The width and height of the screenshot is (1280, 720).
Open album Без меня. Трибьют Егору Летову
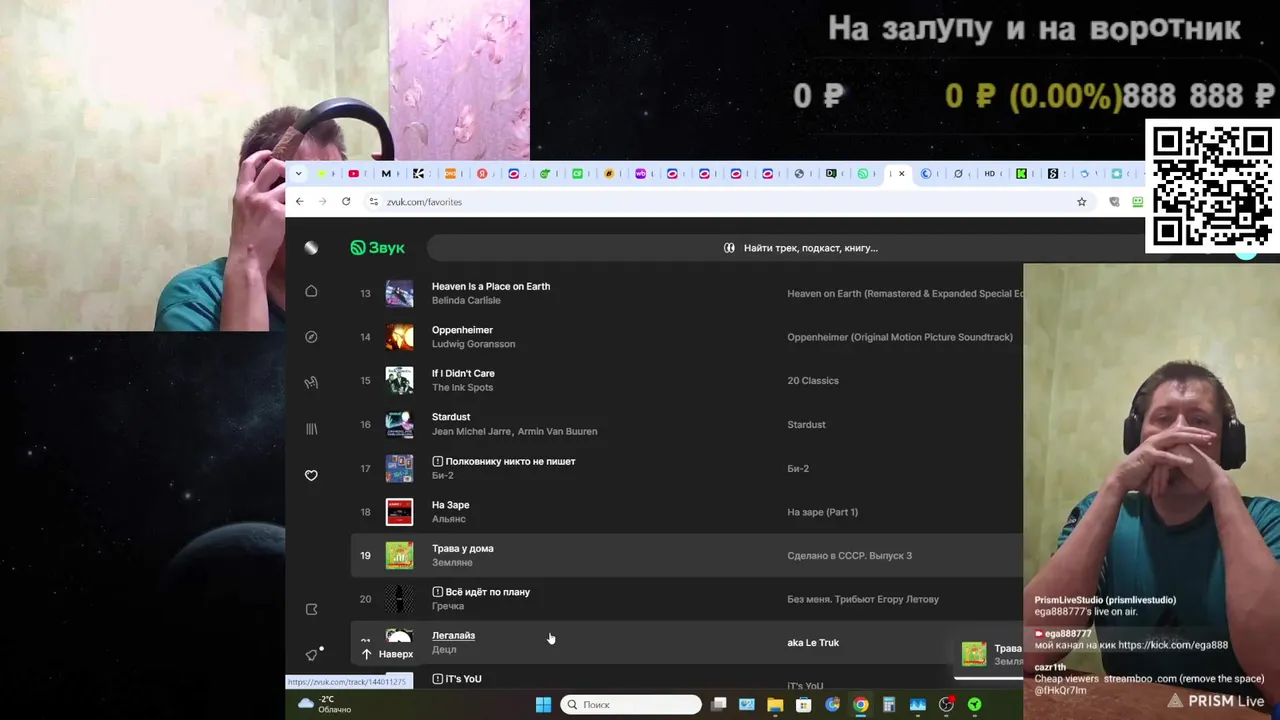(x=863, y=599)
